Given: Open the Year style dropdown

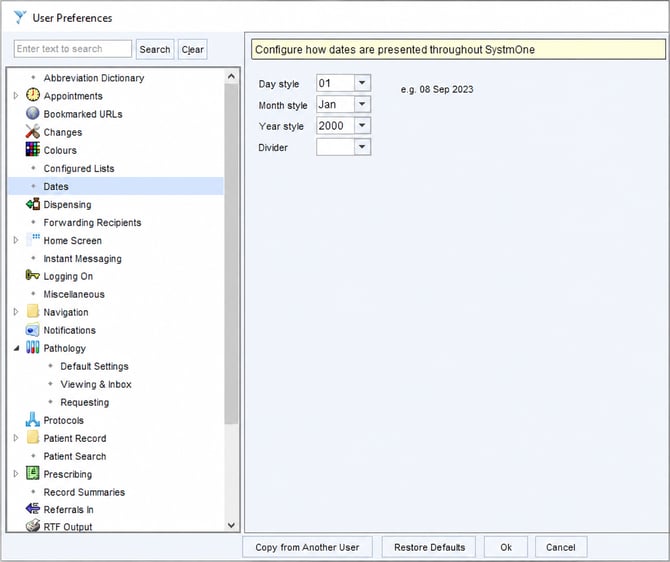Looking at the screenshot, I should [x=362, y=126].
